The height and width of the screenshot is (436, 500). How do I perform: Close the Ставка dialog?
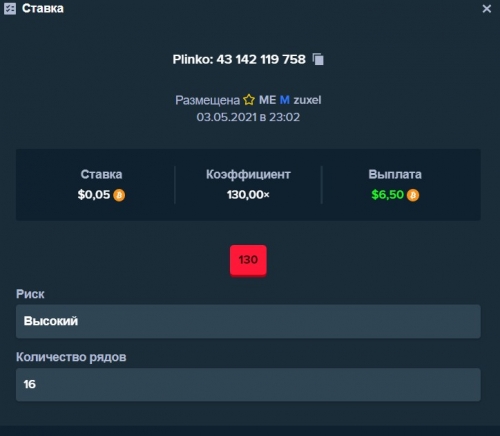coord(487,9)
